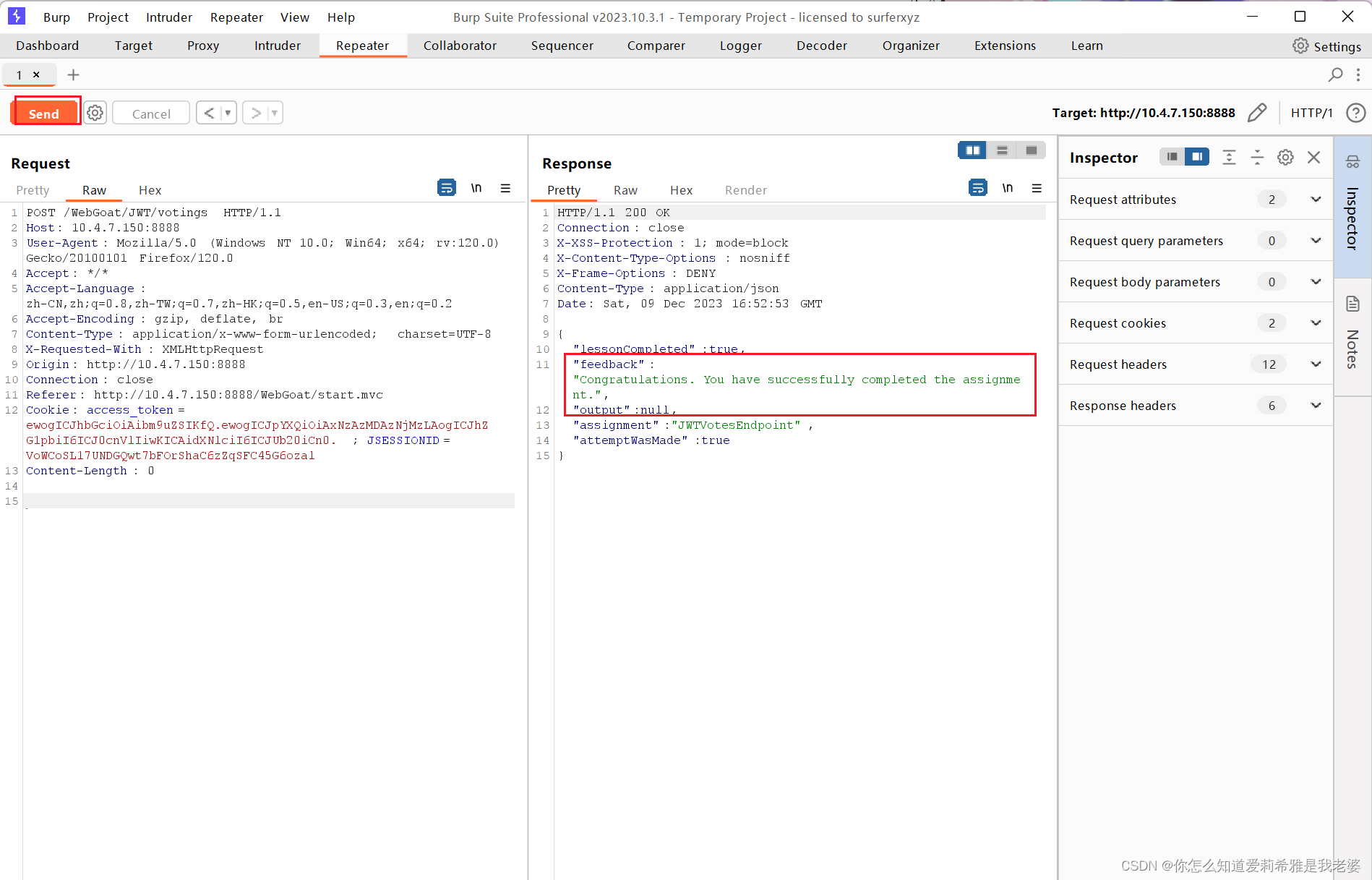Switch Response view to Raw

click(625, 190)
